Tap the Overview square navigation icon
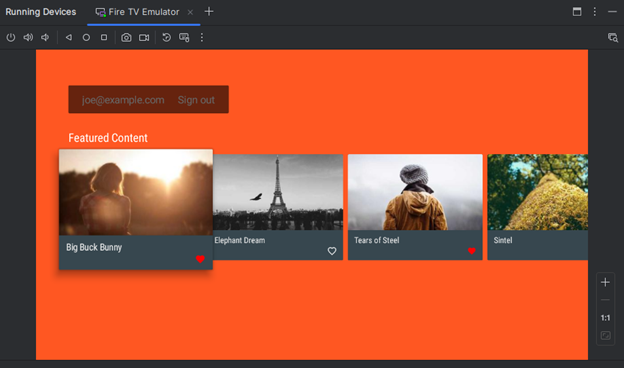This screenshot has height=368, width=624. [104, 37]
